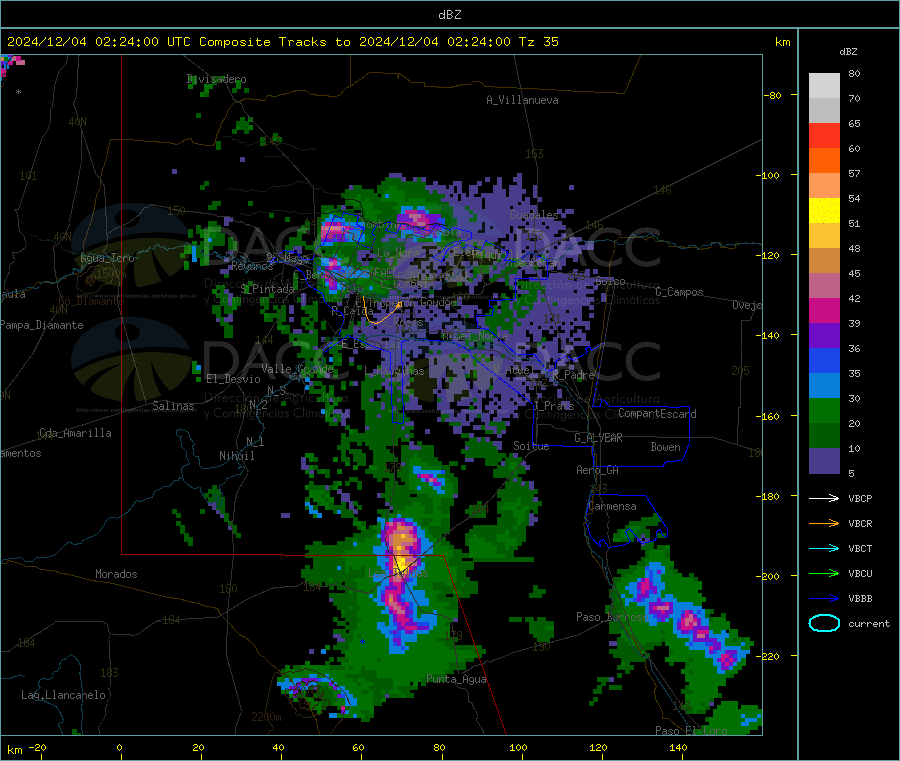Image resolution: width=900 pixels, height=761 pixels.
Task: Click the green VBCU arrow in legend
Action: [x=824, y=573]
